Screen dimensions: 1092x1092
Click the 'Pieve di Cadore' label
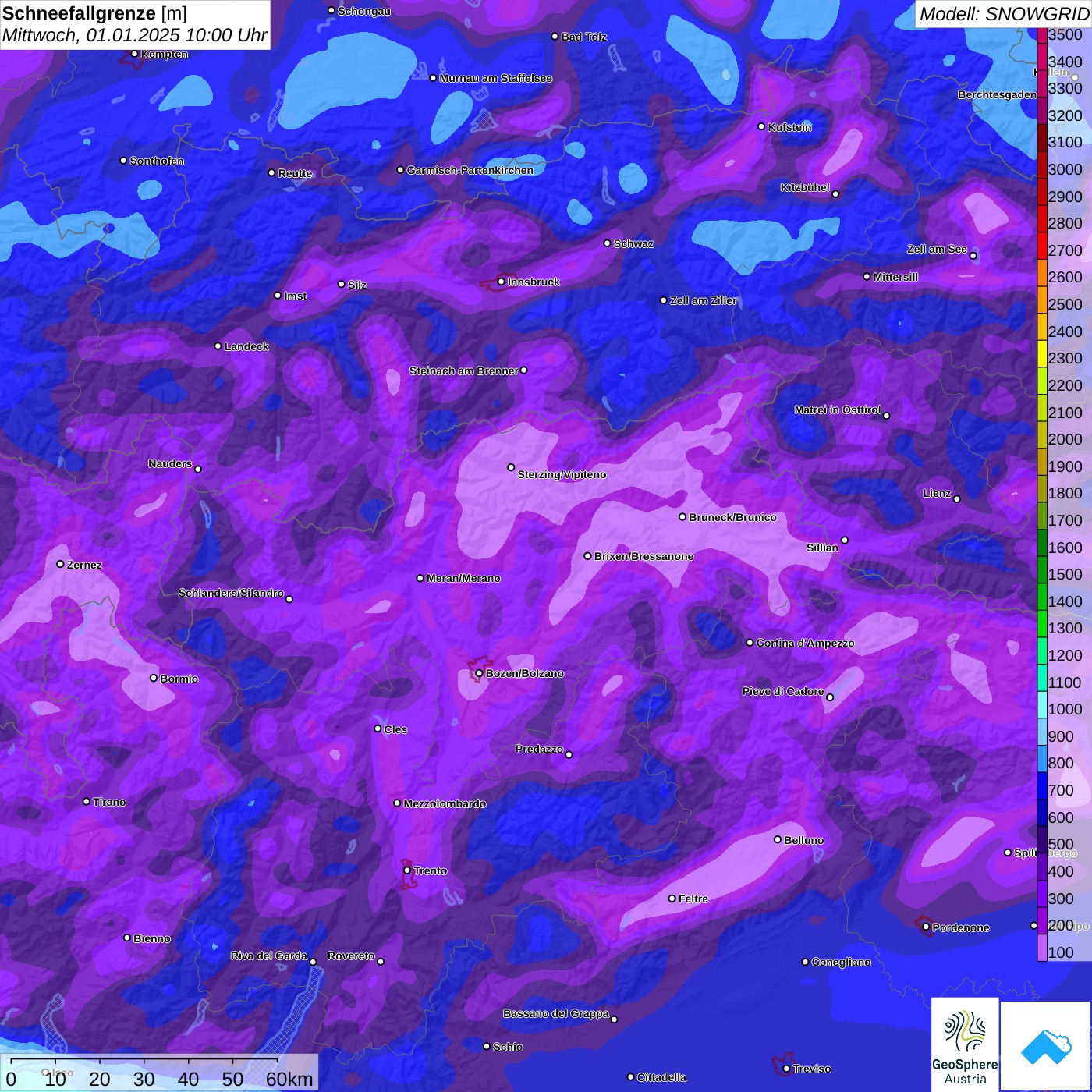click(783, 691)
